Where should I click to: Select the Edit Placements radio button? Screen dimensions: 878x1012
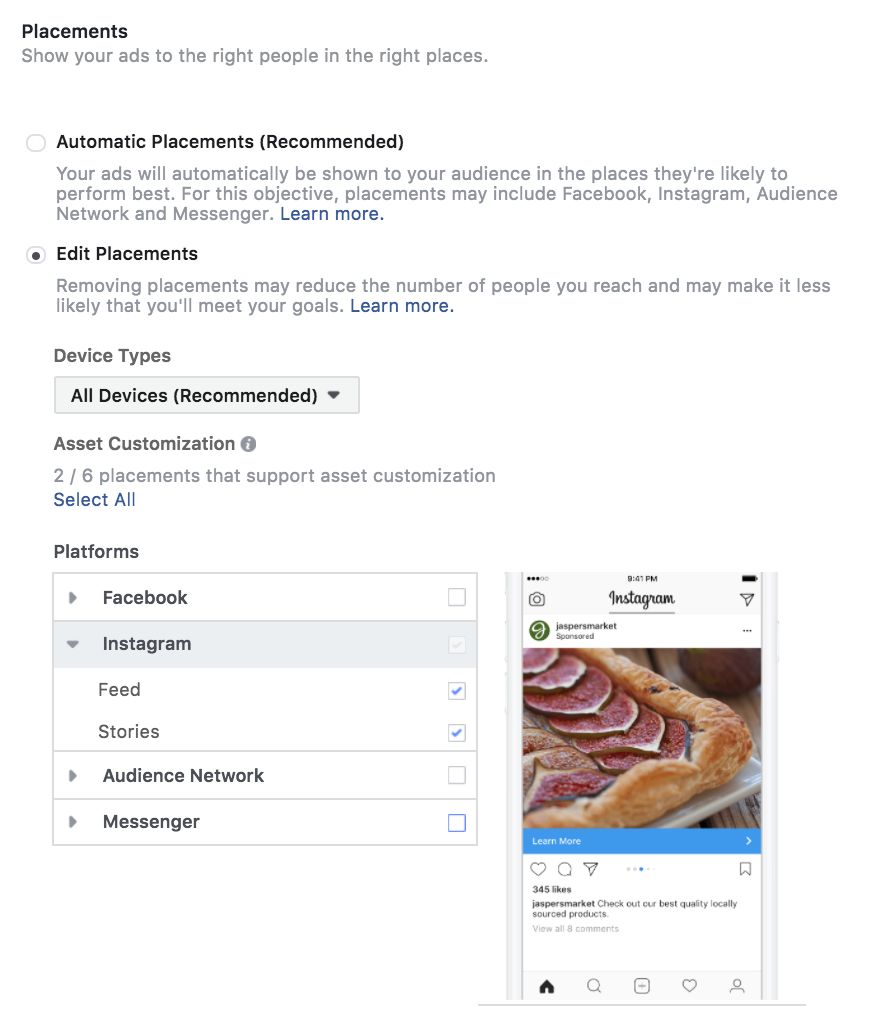coord(36,255)
